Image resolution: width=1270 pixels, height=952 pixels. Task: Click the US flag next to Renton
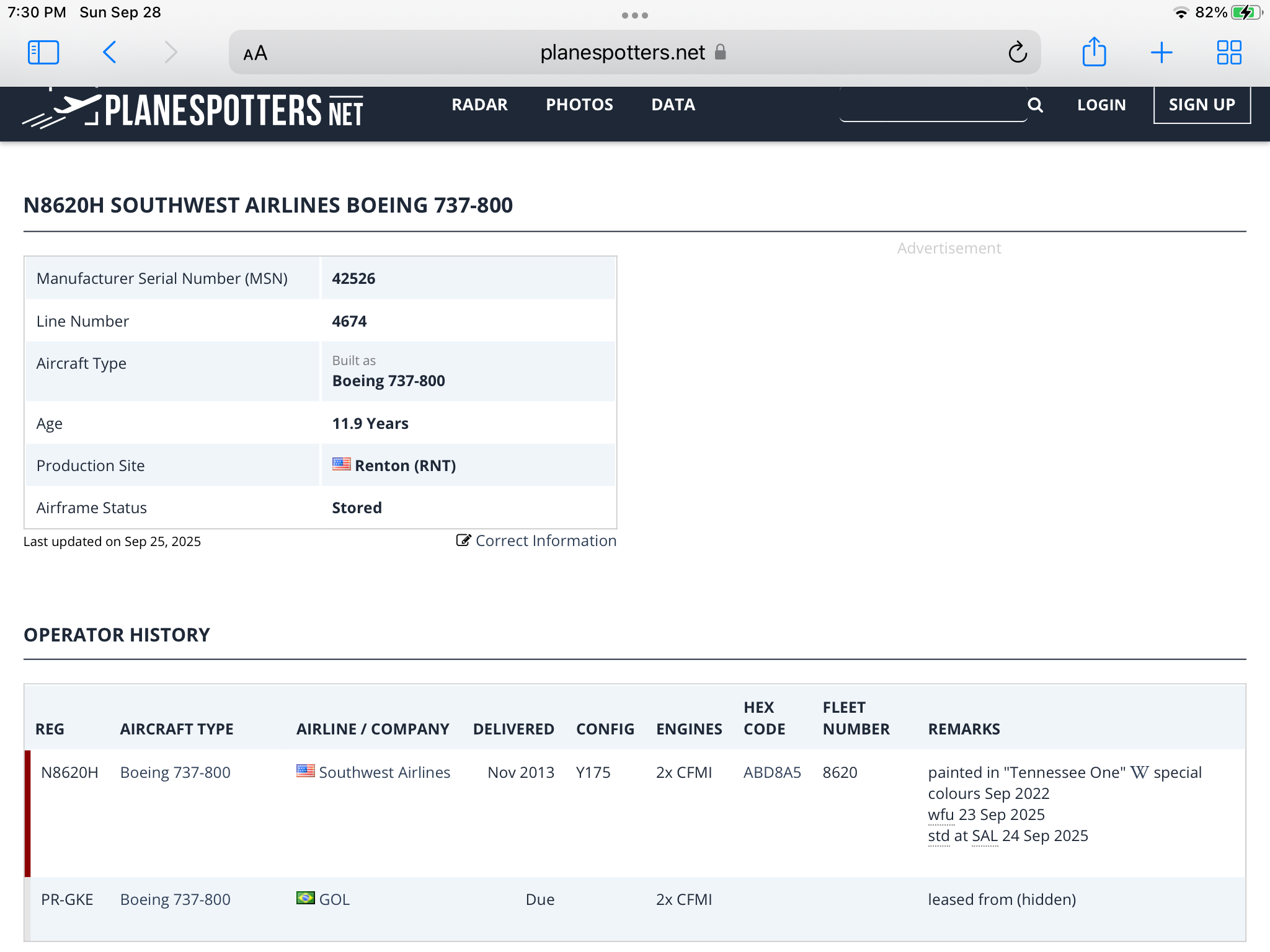[x=341, y=464]
